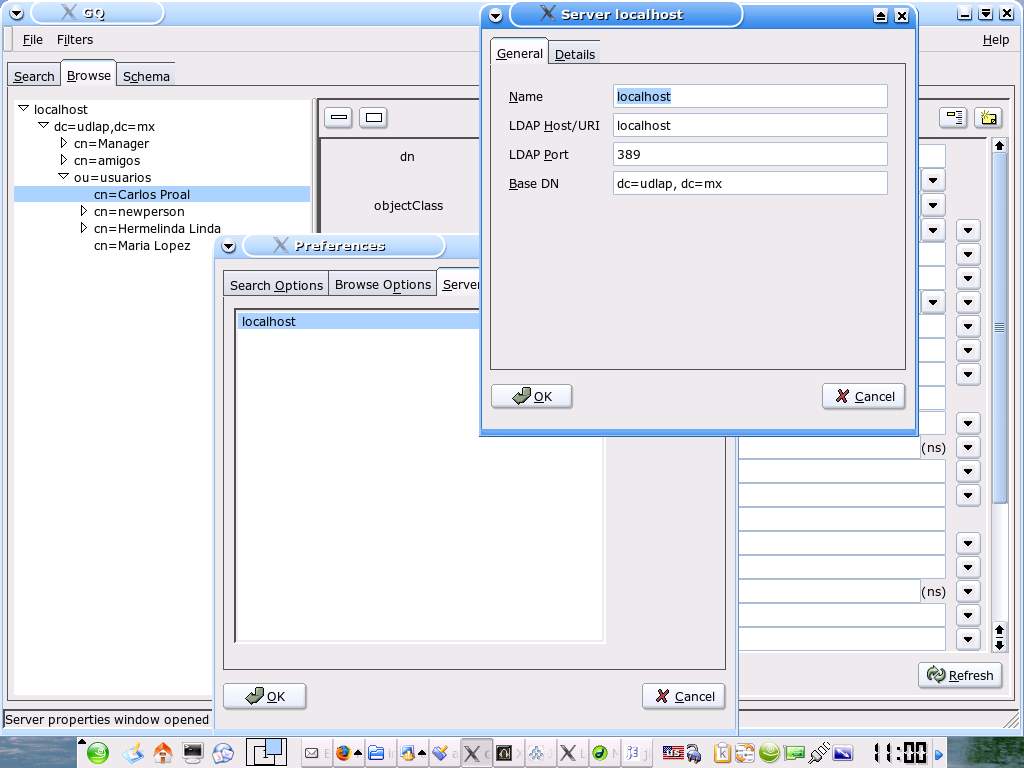
Task: Cancel the Server localhost dialog
Action: tap(864, 396)
